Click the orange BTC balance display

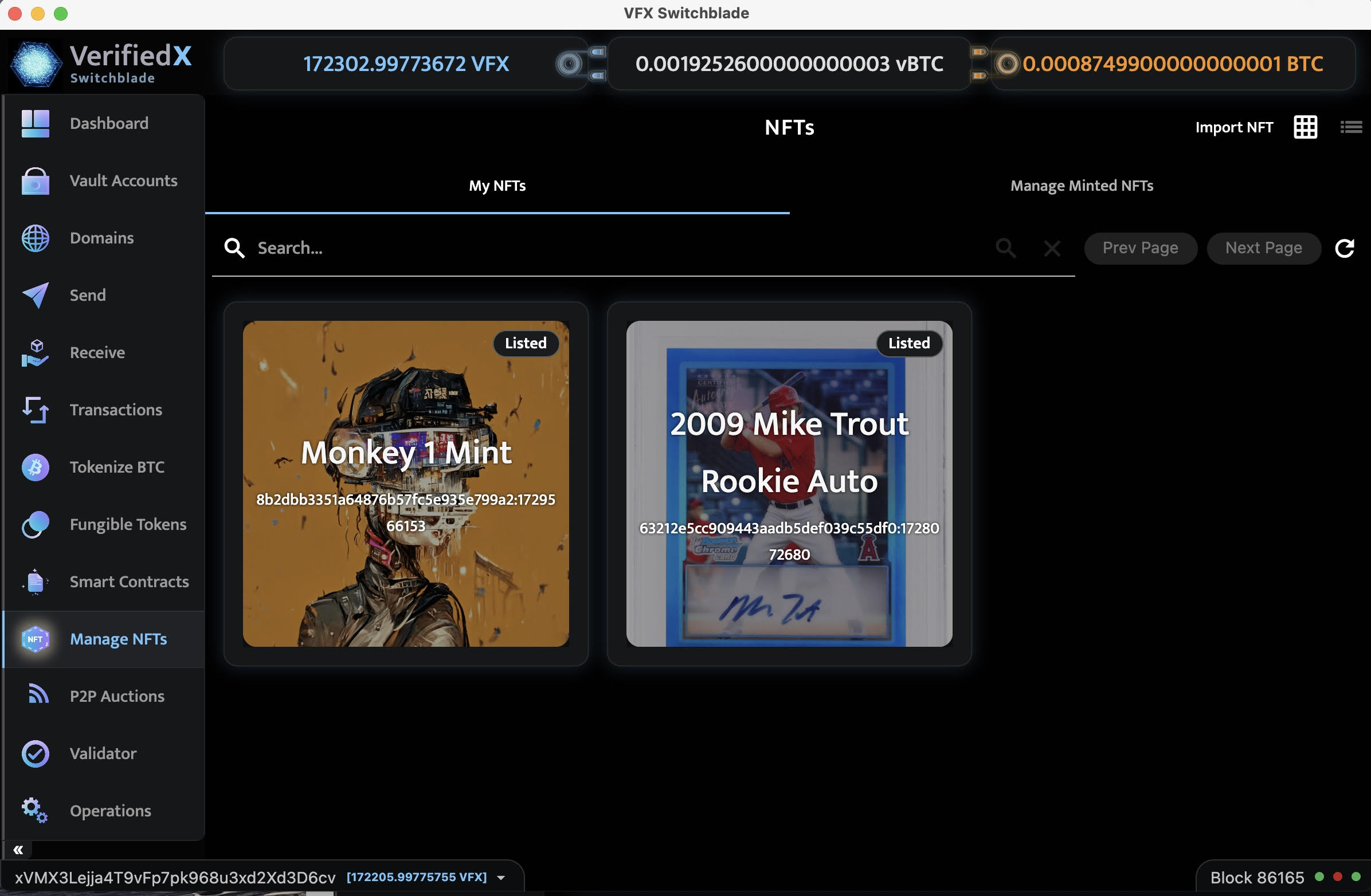tap(1173, 64)
